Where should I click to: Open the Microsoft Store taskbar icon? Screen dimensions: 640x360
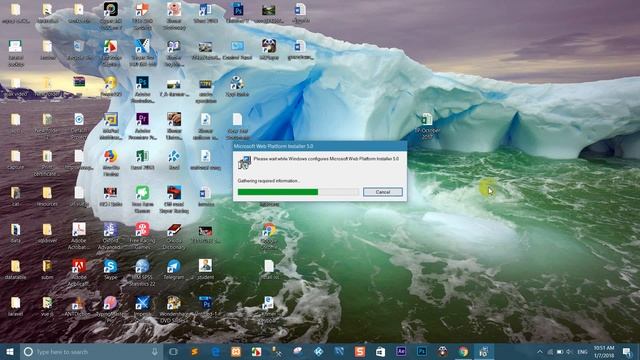click(x=380, y=351)
